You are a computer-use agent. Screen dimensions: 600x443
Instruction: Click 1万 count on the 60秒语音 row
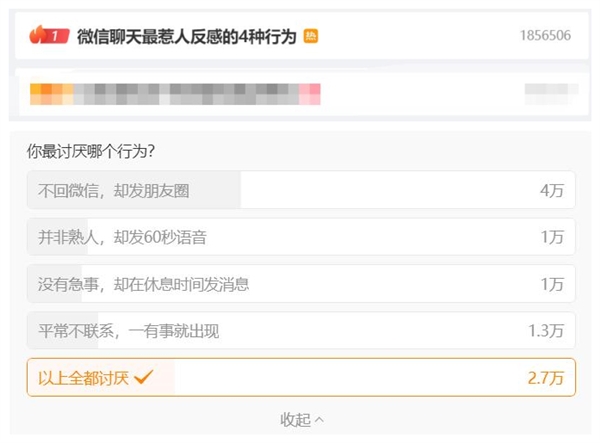coord(552,237)
